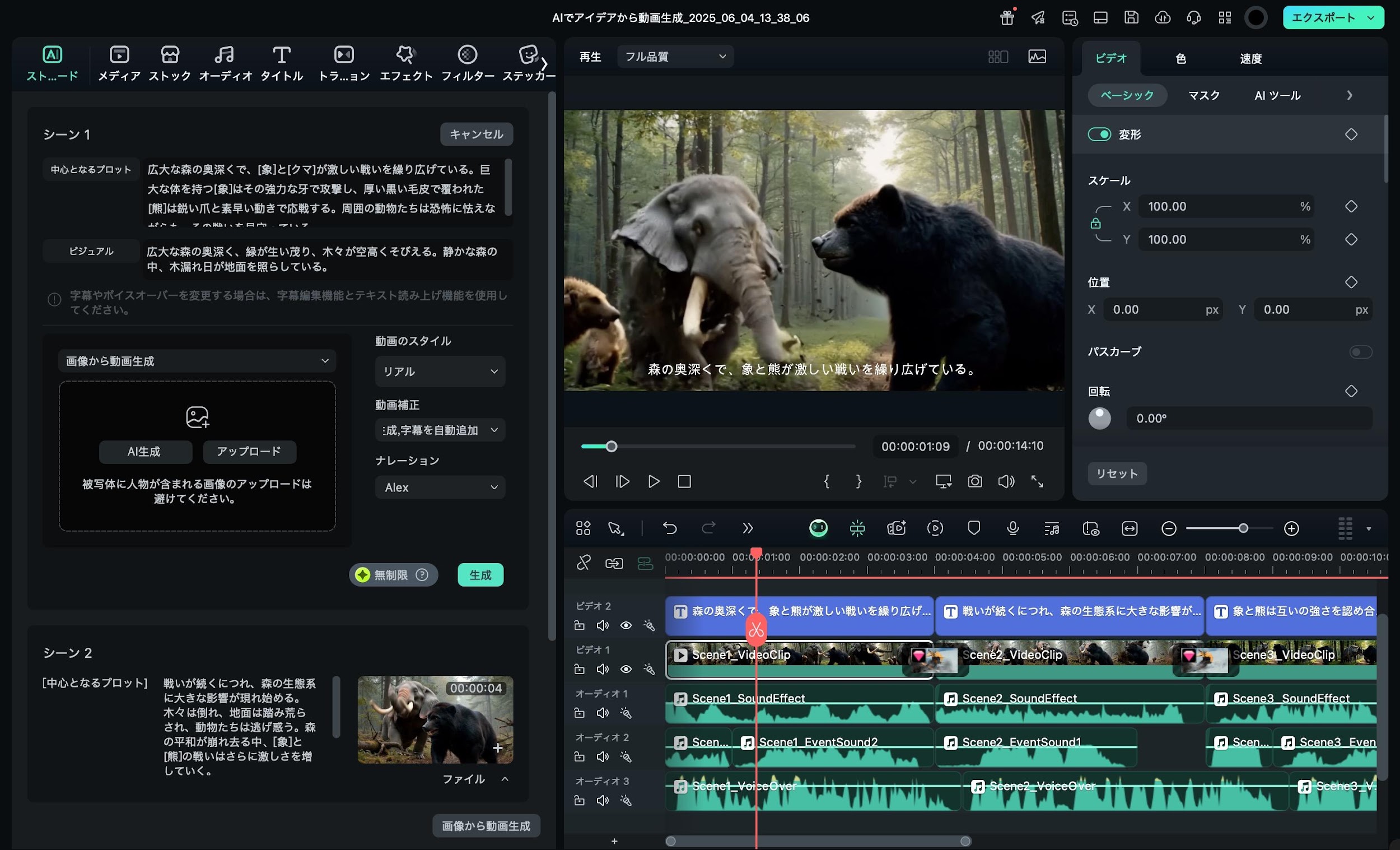The width and height of the screenshot is (1400, 850).
Task: Open the Stickers panel
Action: [529, 63]
